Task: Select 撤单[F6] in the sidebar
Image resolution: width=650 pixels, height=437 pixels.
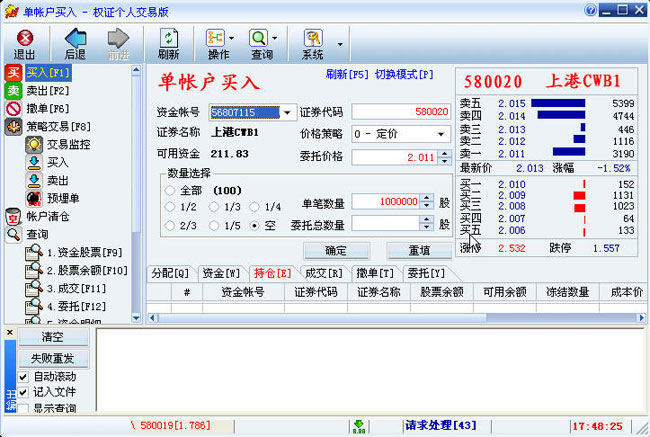Action: click(x=46, y=108)
